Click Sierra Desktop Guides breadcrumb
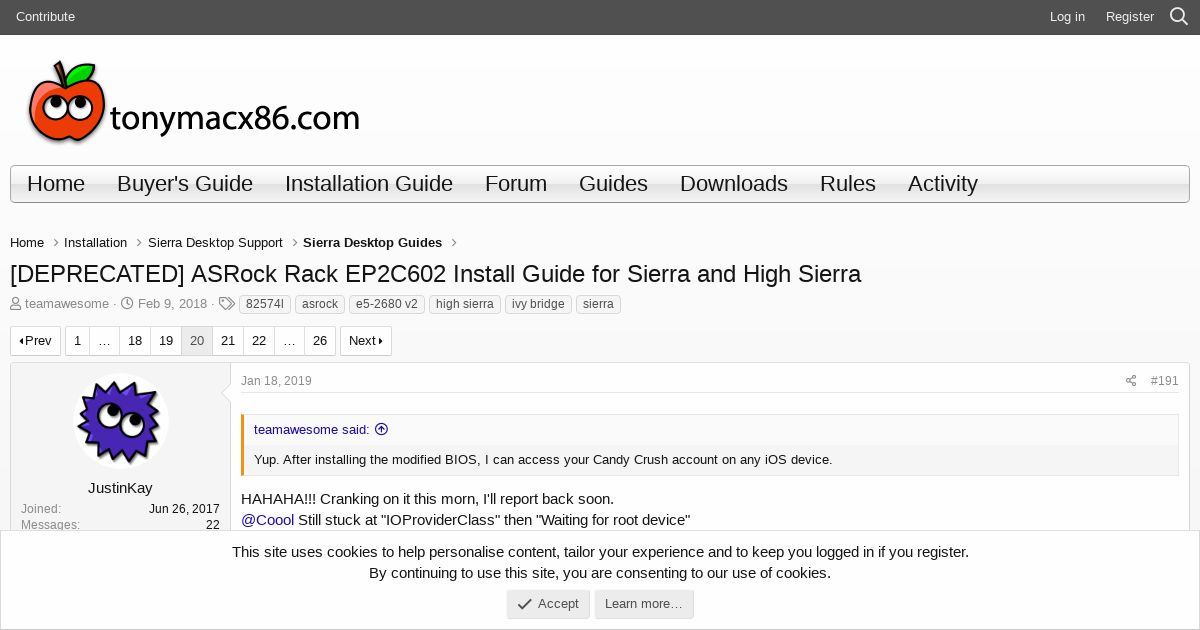 coord(372,243)
